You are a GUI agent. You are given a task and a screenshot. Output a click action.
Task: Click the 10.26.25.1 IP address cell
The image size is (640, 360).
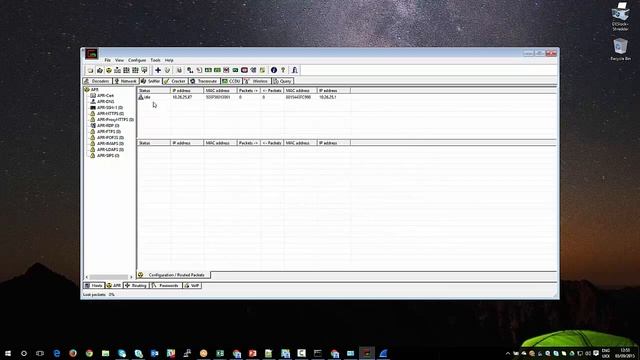[328, 97]
